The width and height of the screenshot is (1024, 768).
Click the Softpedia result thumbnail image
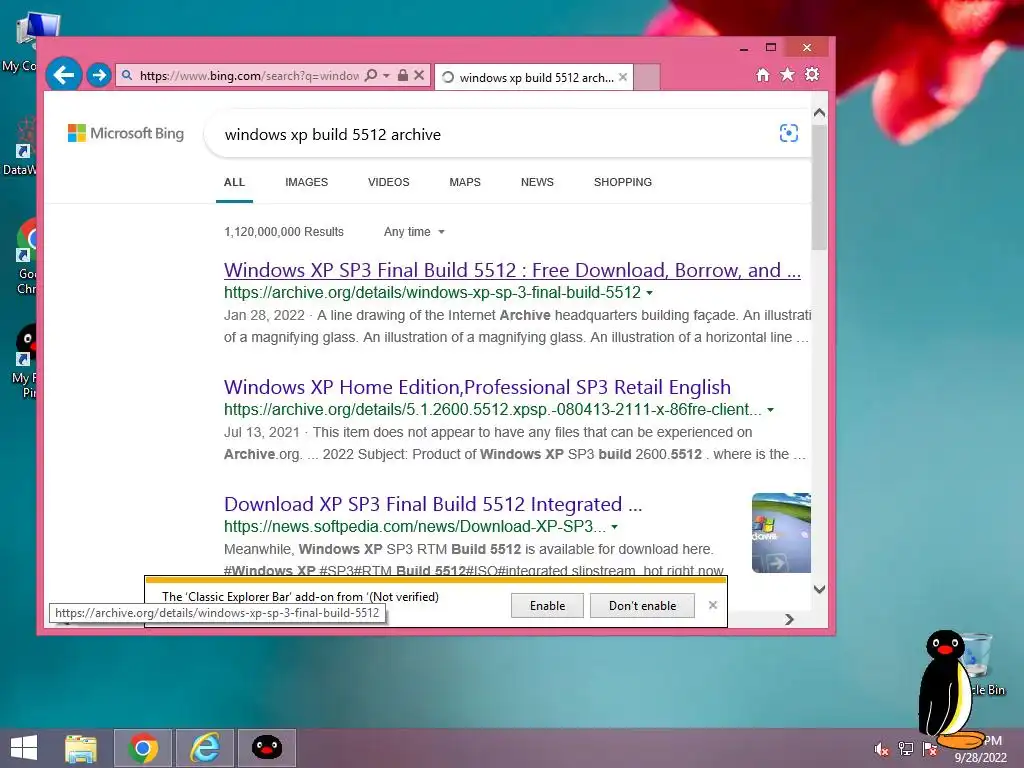tap(781, 533)
